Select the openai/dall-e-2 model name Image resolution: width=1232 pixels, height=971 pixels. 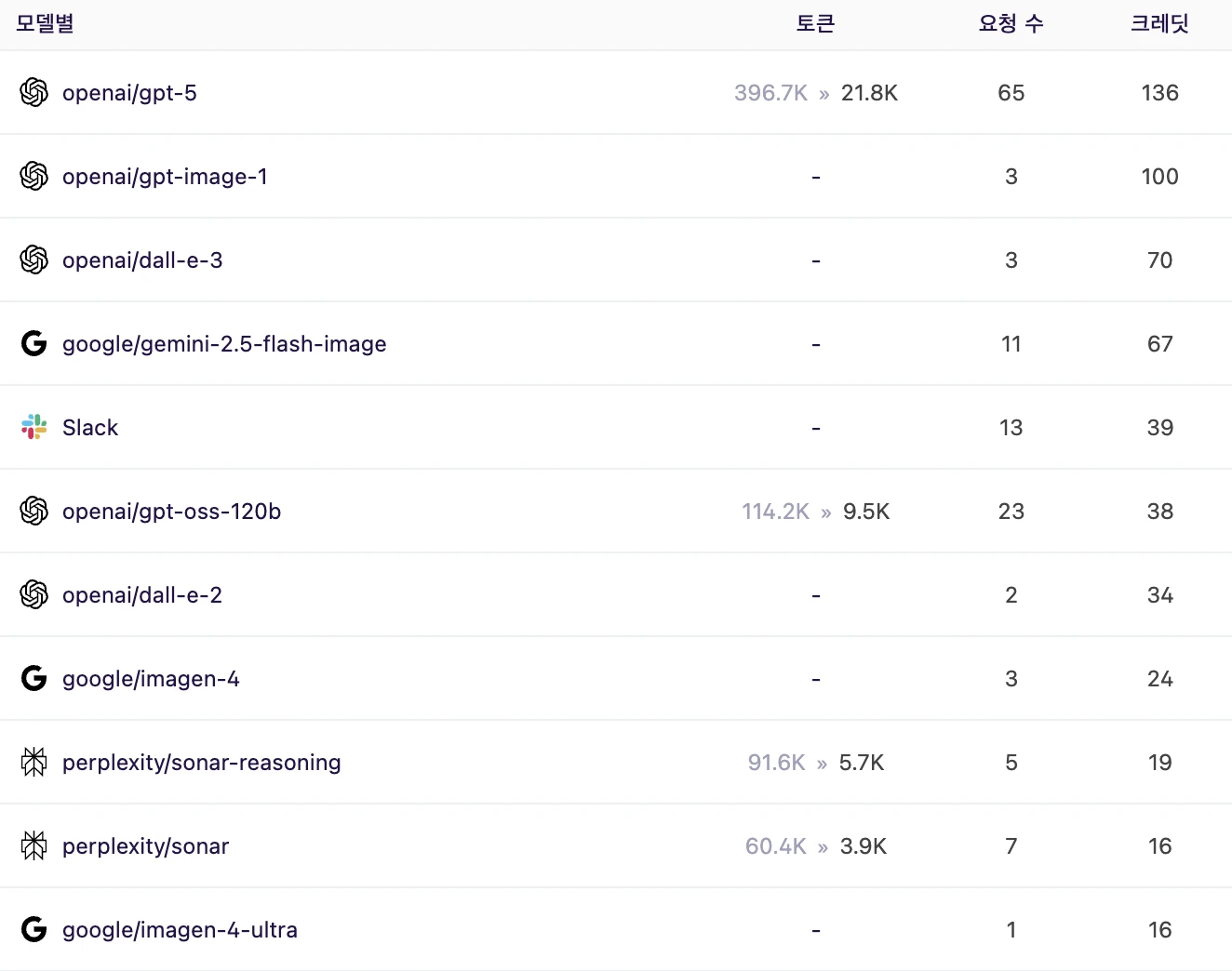[142, 595]
